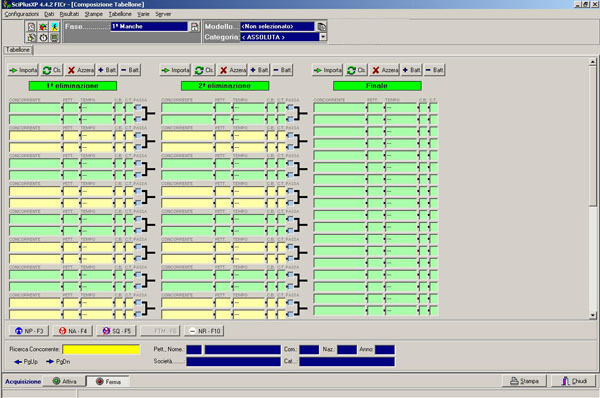Select the Tabellone tab
This screenshot has height=398, width=600.
pyautogui.click(x=18, y=50)
